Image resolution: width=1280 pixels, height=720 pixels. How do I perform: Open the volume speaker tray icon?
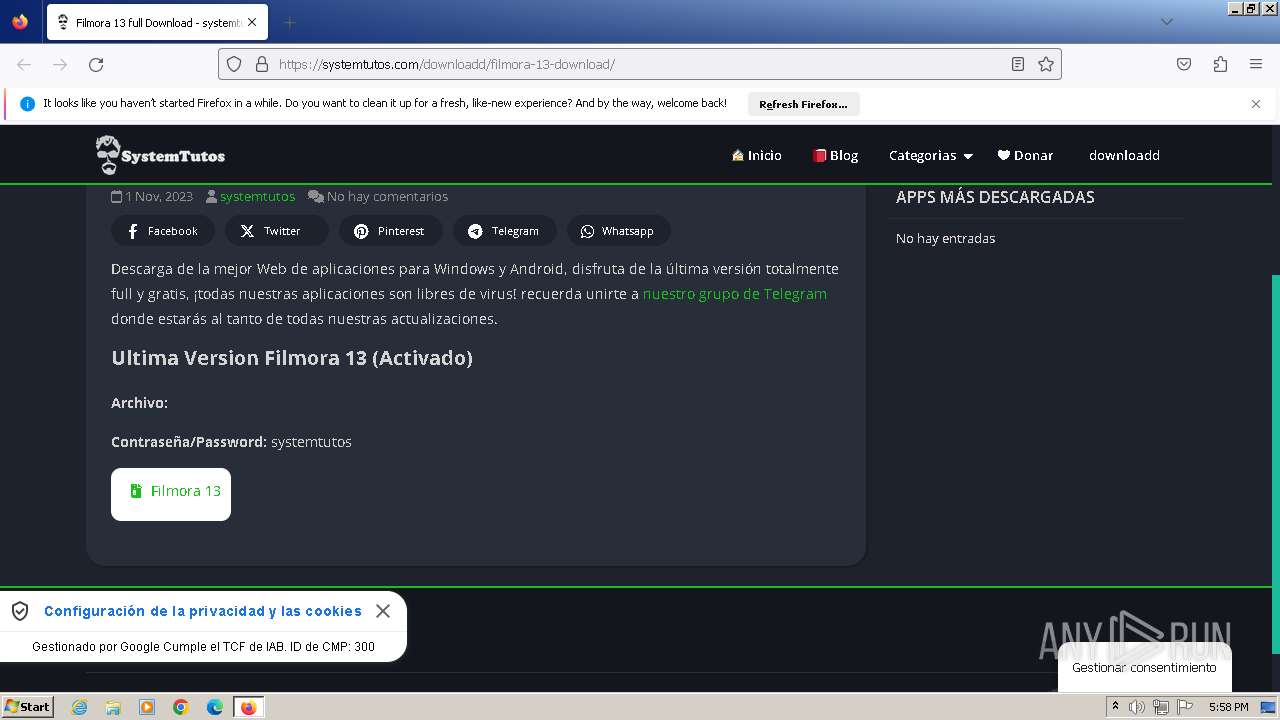point(1137,707)
